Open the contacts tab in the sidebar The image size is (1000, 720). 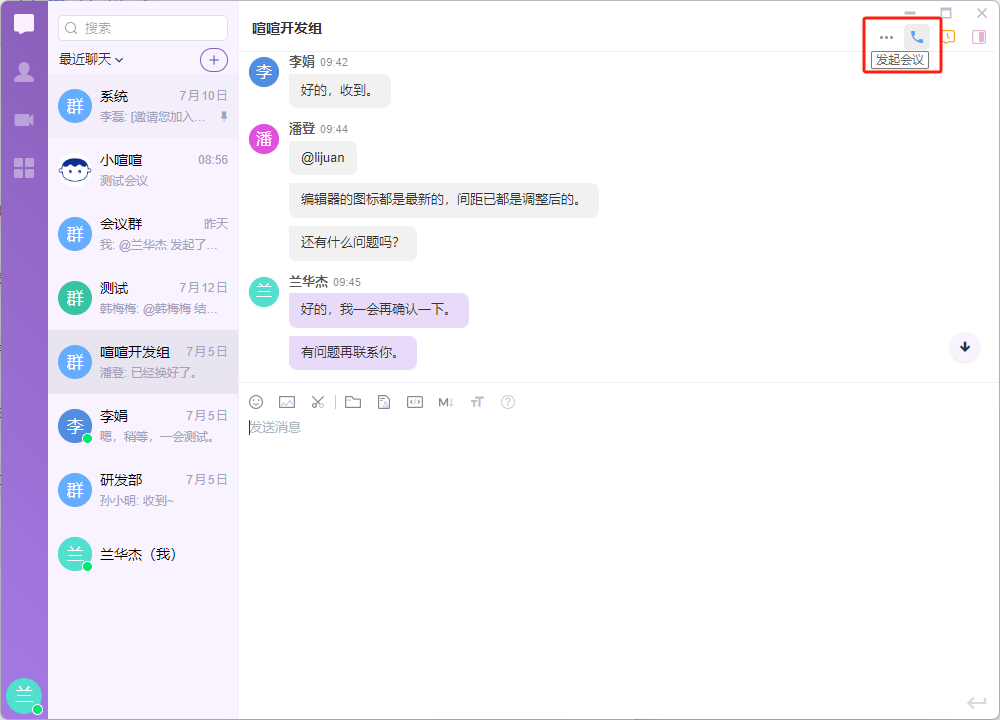click(24, 72)
